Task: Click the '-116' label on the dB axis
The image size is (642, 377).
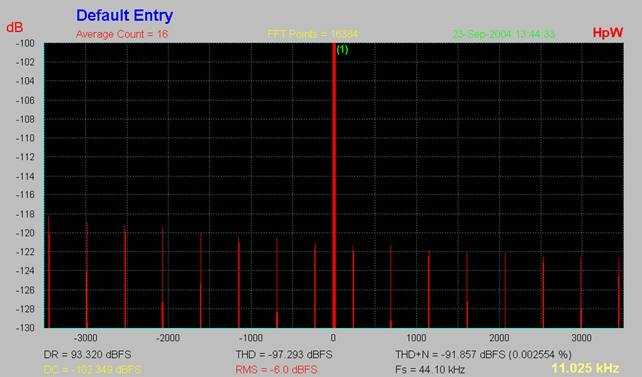Action: [25, 195]
